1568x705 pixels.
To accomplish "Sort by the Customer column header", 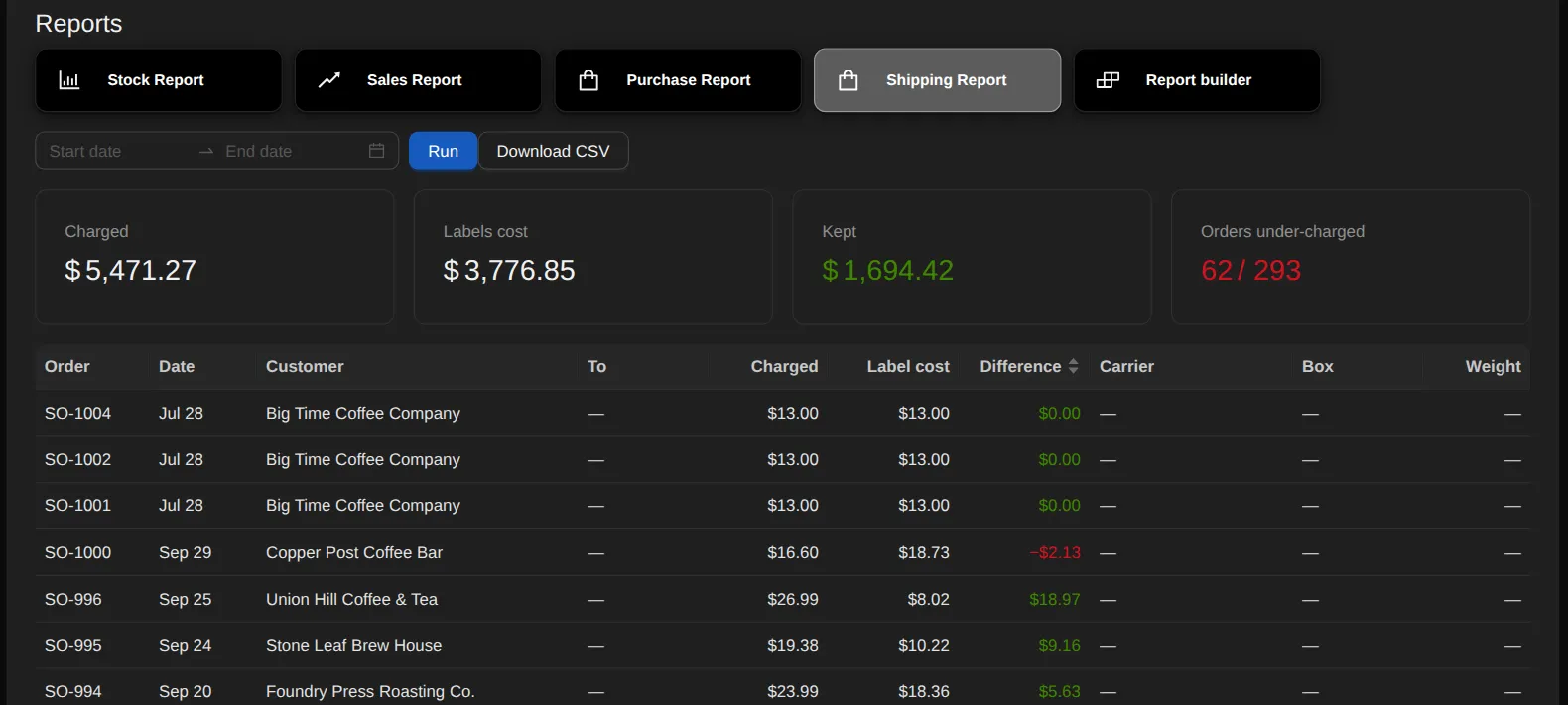I will click(x=305, y=366).
